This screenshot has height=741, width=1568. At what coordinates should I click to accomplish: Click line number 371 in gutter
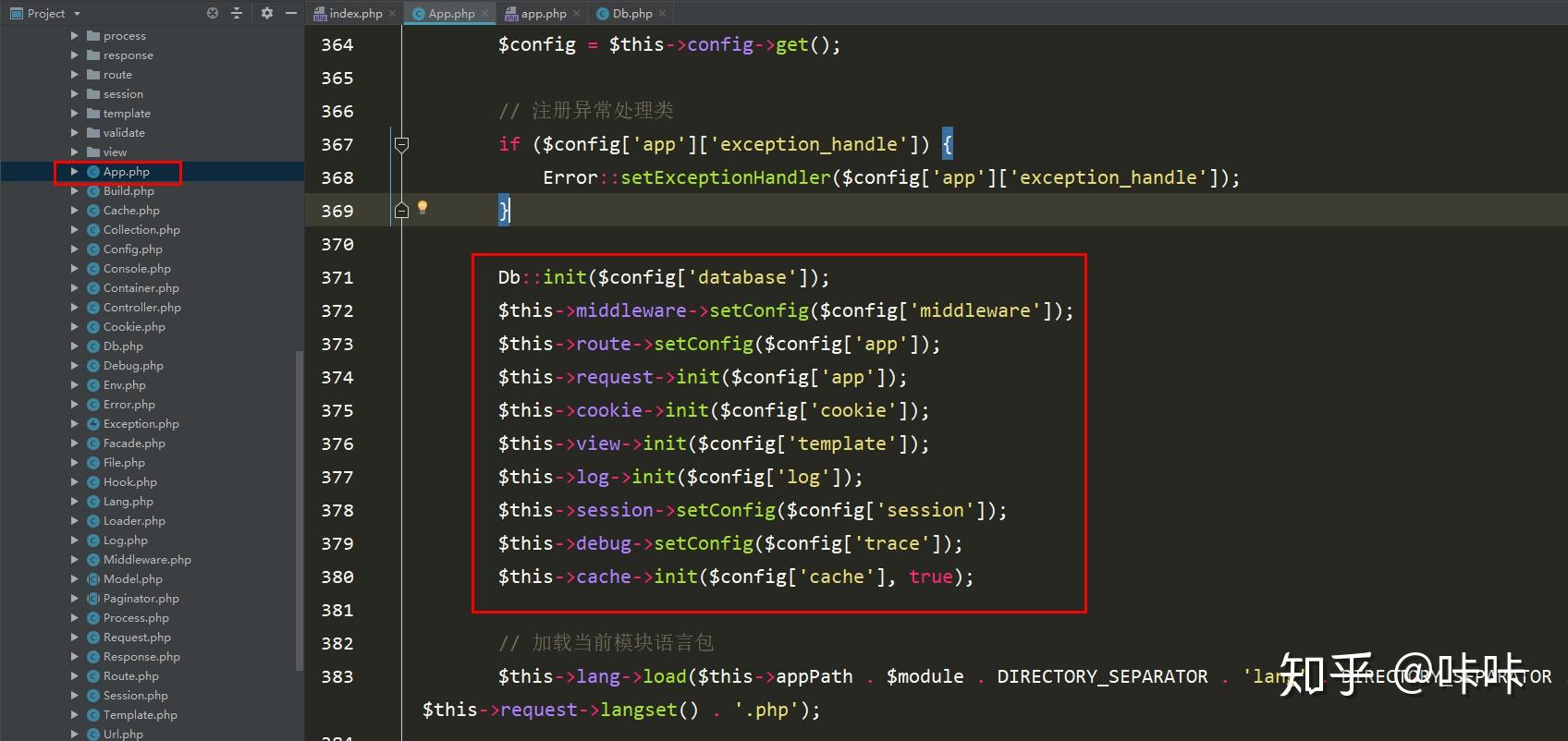tap(337, 277)
